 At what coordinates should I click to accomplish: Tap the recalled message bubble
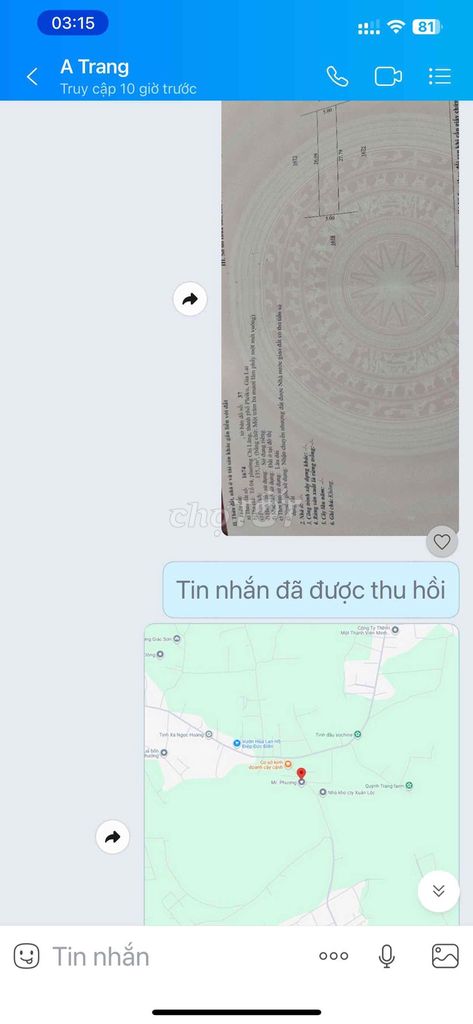(311, 590)
